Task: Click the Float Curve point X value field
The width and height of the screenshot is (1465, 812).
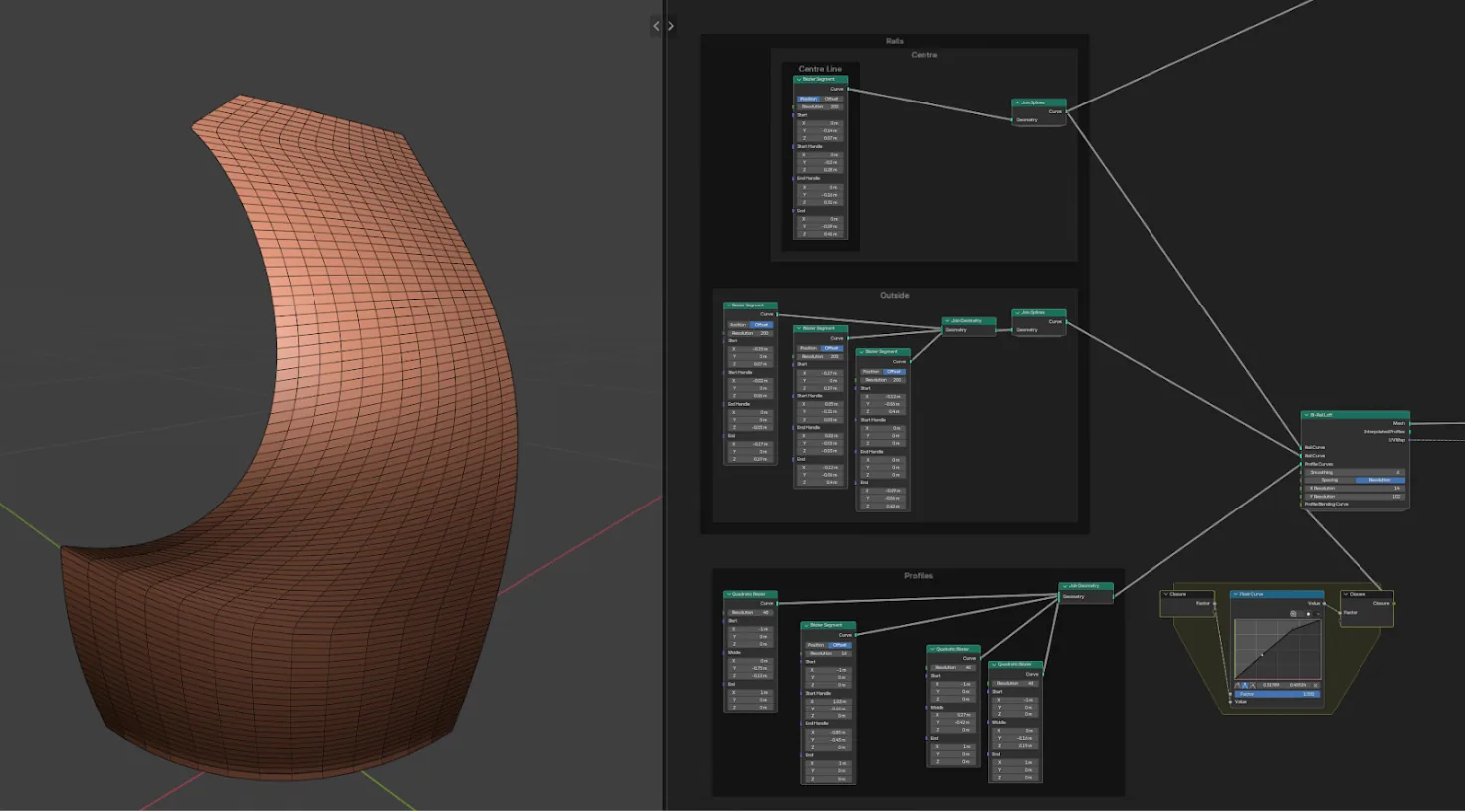Action: click(1271, 685)
